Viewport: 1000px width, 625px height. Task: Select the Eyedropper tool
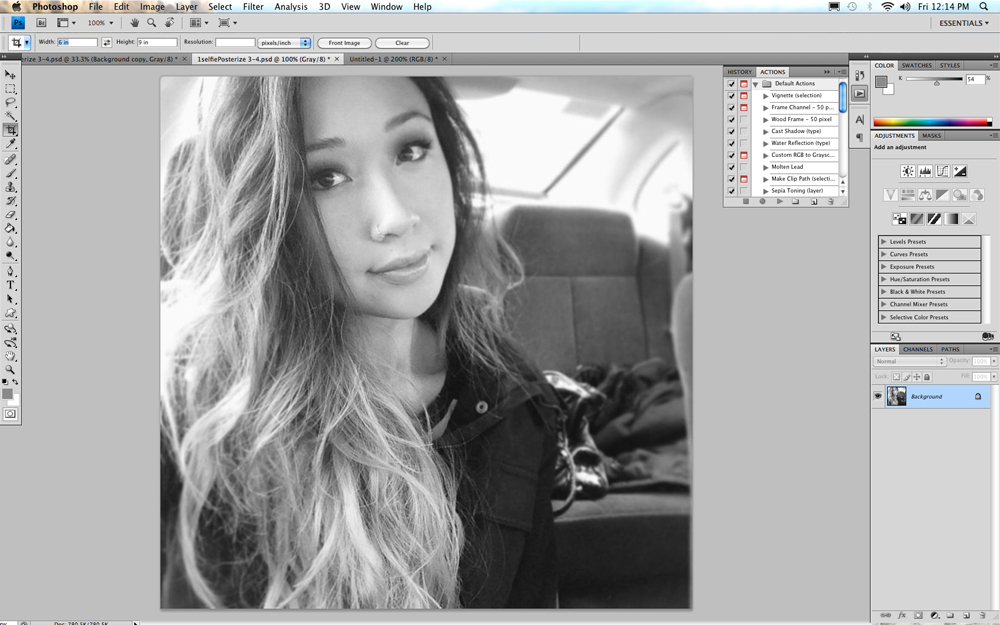pyautogui.click(x=10, y=144)
